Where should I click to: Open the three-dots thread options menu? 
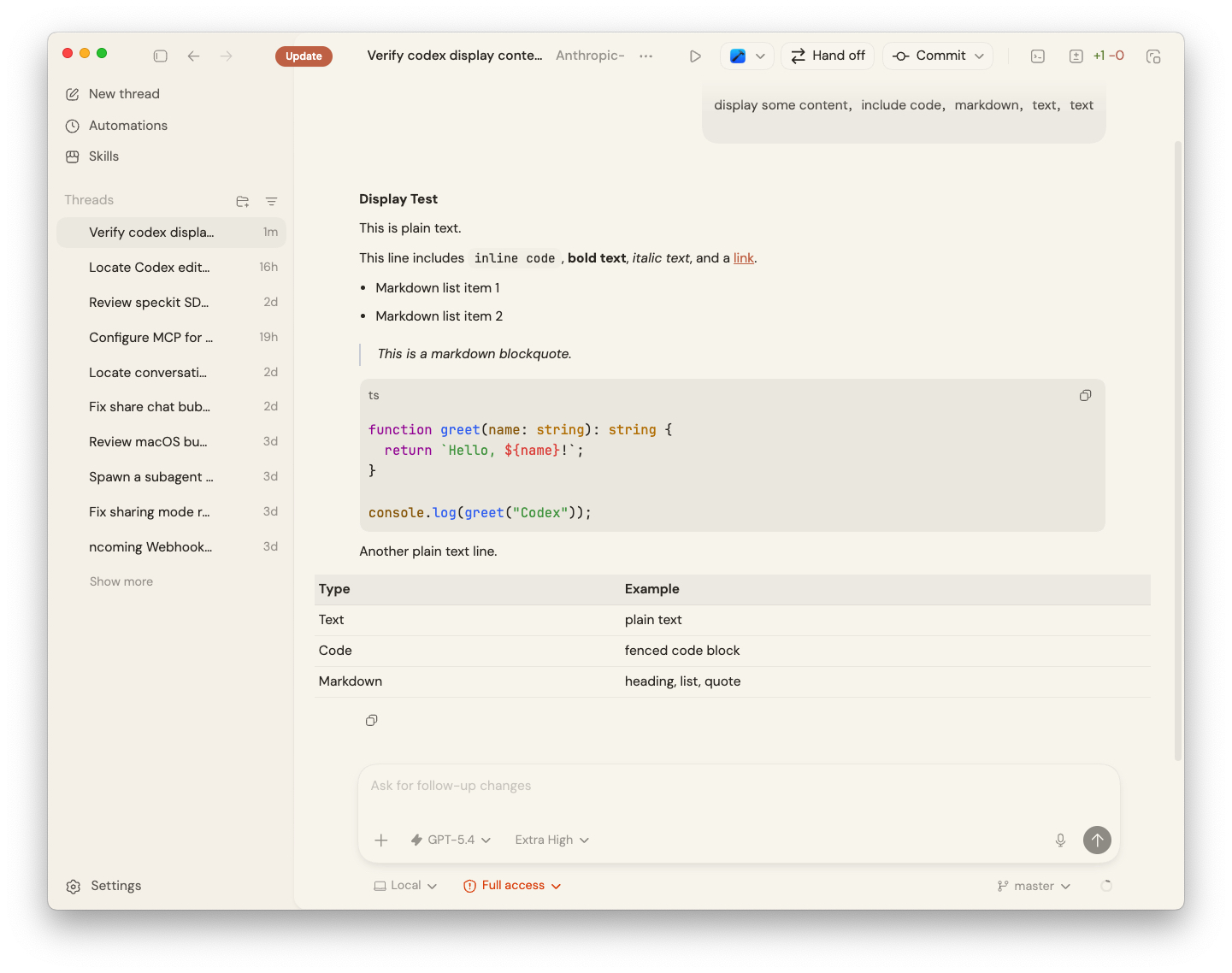pos(646,56)
